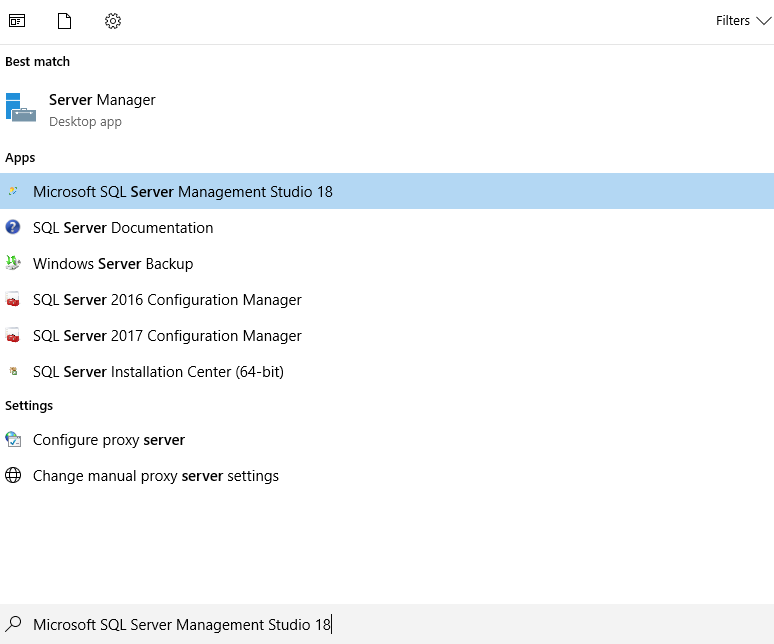Image resolution: width=774 pixels, height=644 pixels.
Task: Click Configure proxy server icon
Action: point(13,439)
